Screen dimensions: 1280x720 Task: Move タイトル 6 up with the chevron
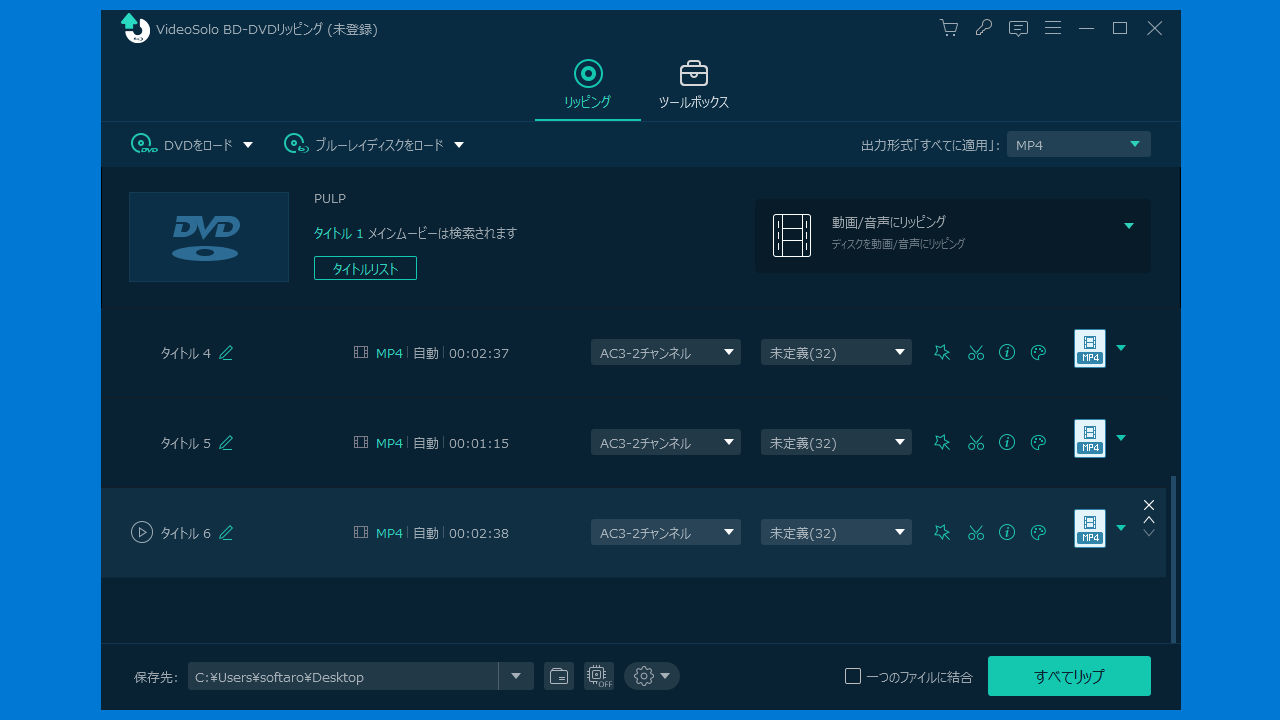(1149, 519)
